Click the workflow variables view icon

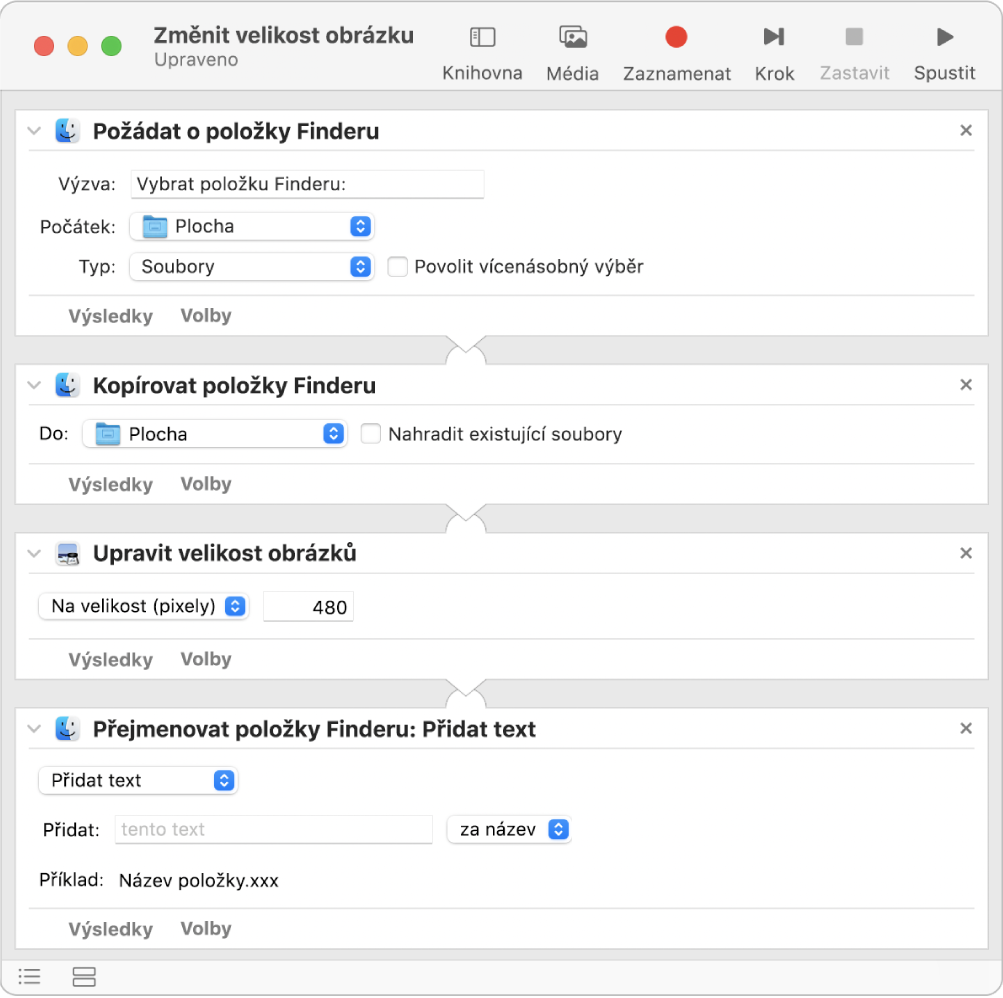[84, 976]
